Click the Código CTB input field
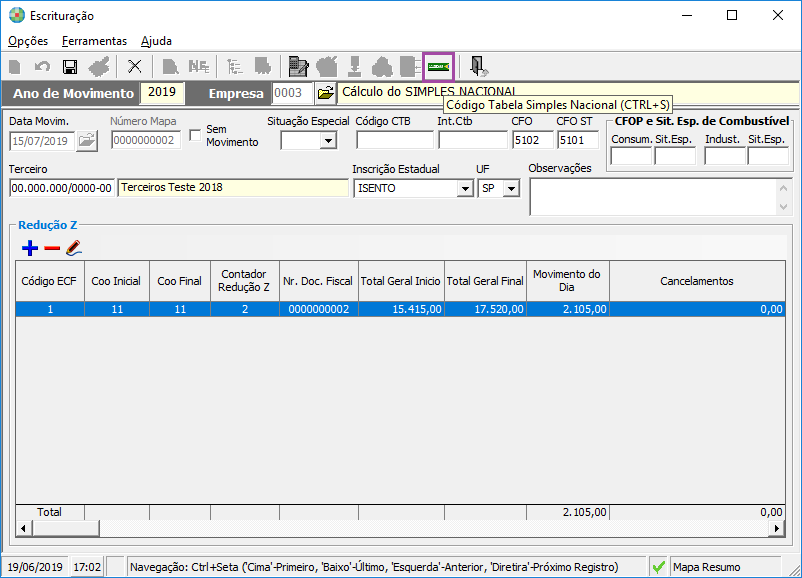Screen dimensions: 802x578 pyautogui.click(x=395, y=140)
